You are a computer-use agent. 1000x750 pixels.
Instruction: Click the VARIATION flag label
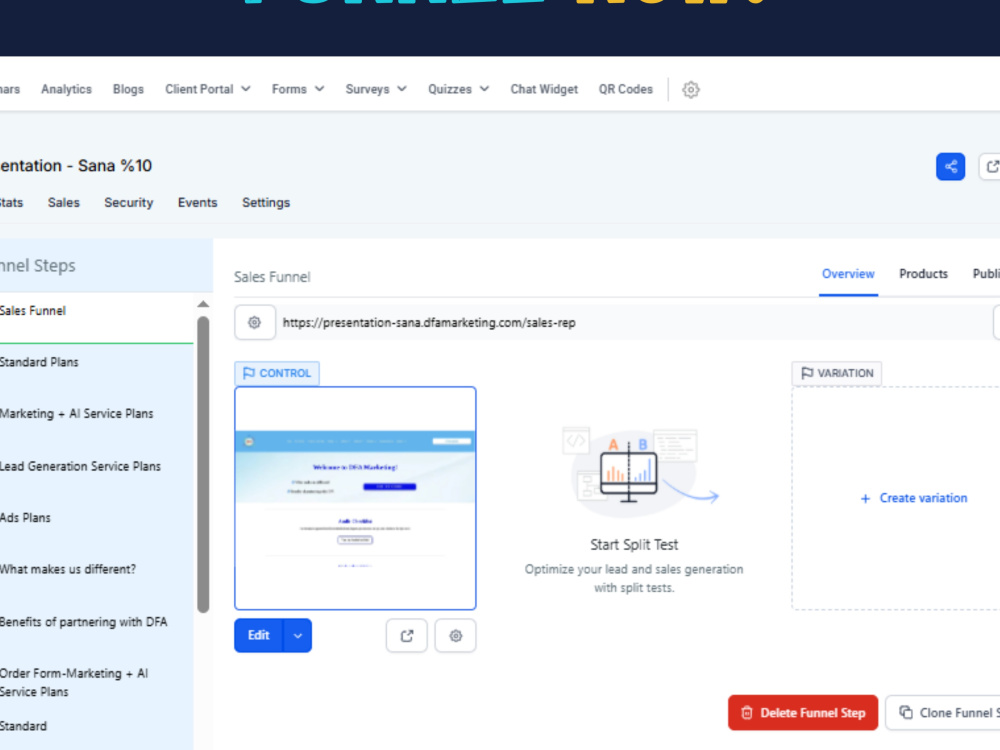click(837, 373)
